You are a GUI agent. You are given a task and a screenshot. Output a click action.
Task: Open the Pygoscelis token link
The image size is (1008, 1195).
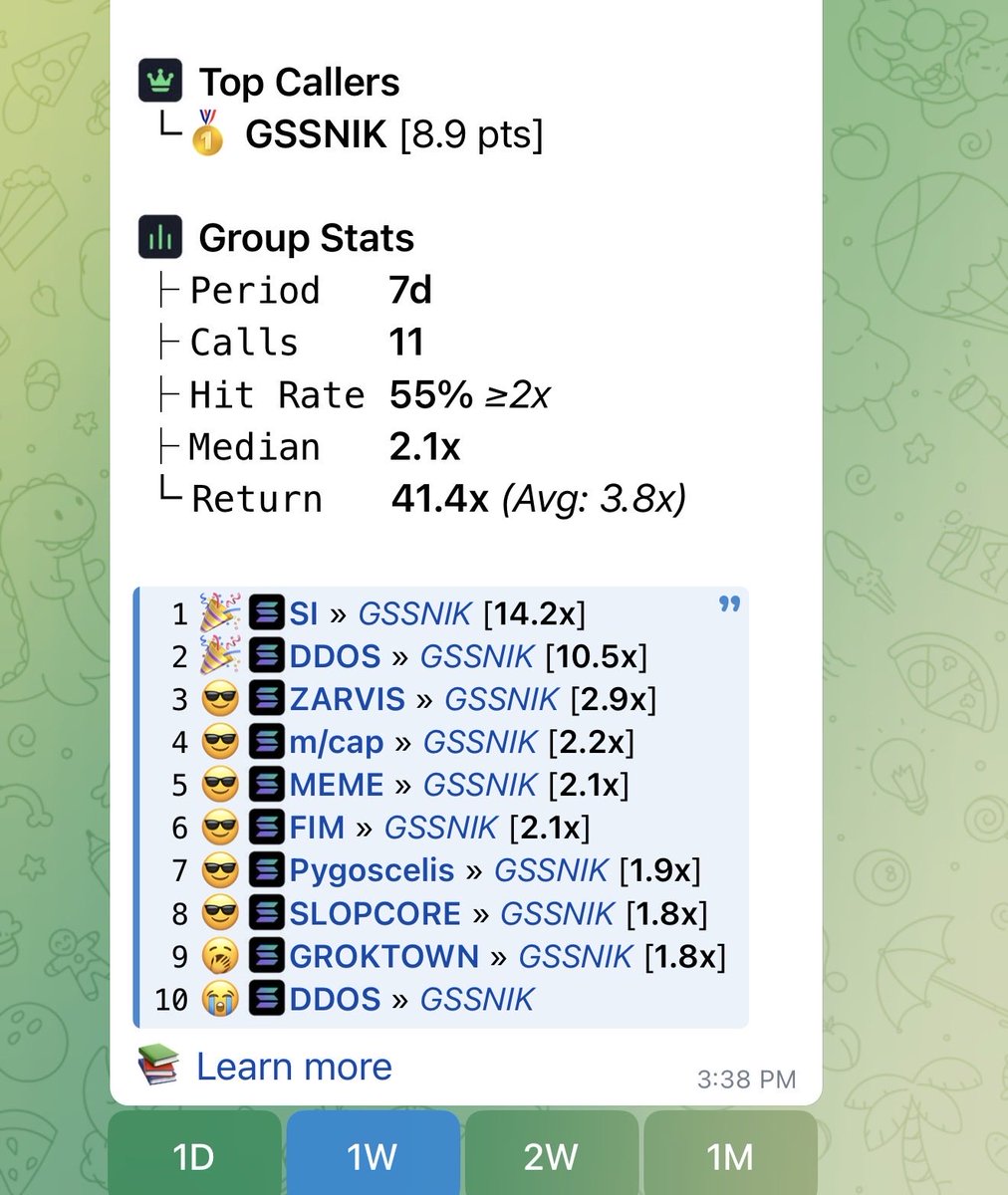tap(373, 870)
